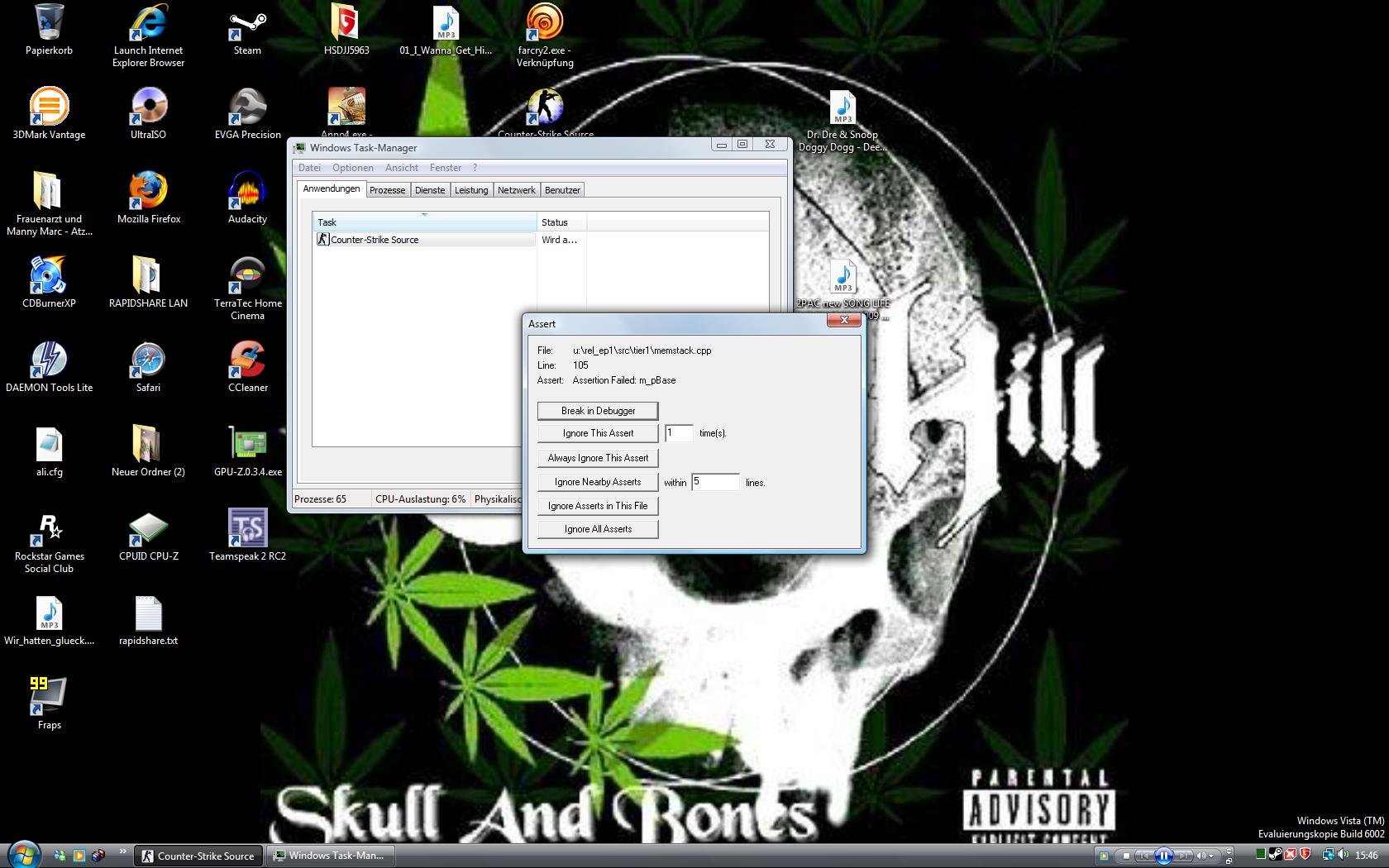Open the 3DMark Vantage shortcut

(x=49, y=113)
